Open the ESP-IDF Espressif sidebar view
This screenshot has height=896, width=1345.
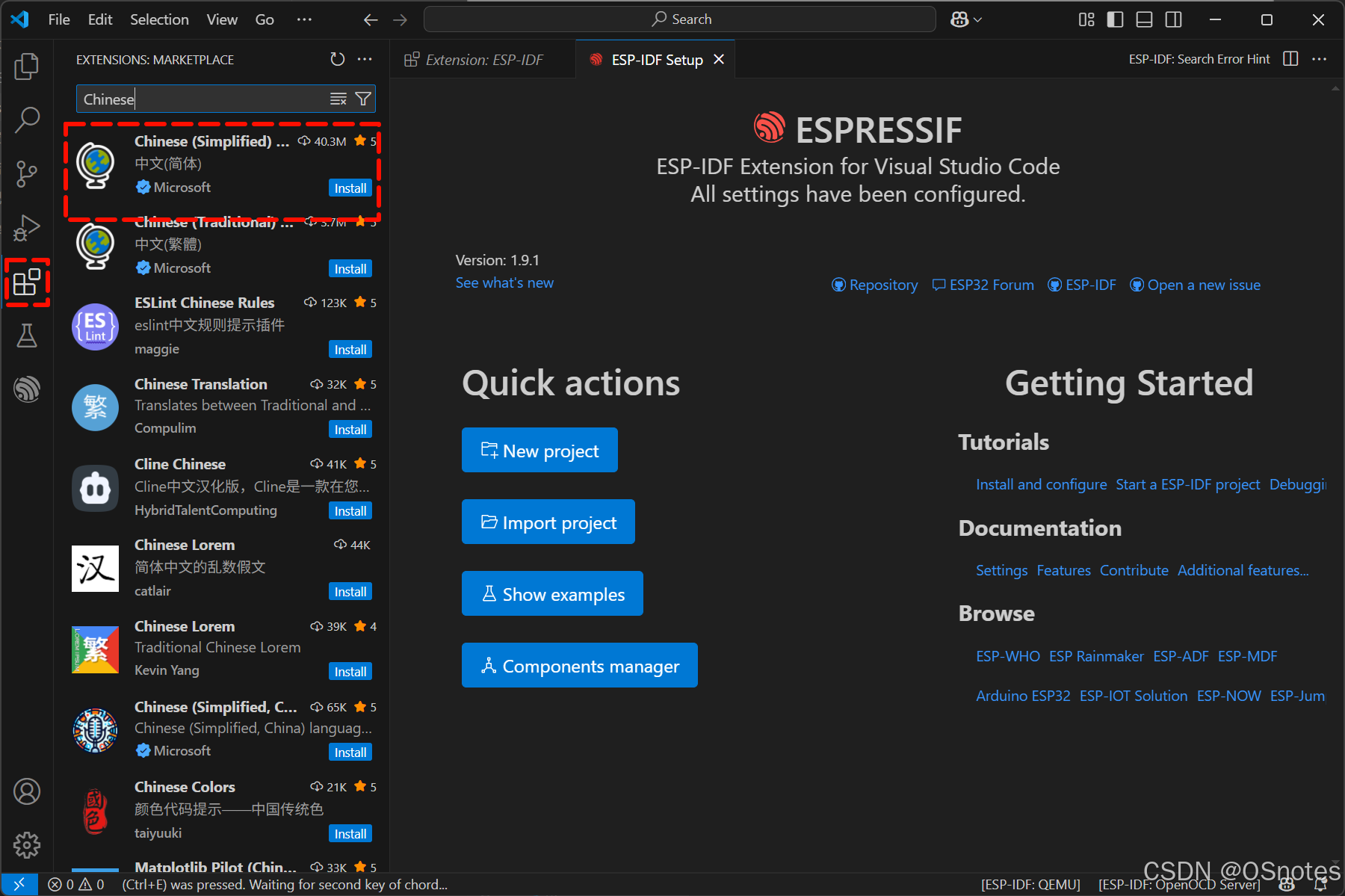click(x=27, y=389)
